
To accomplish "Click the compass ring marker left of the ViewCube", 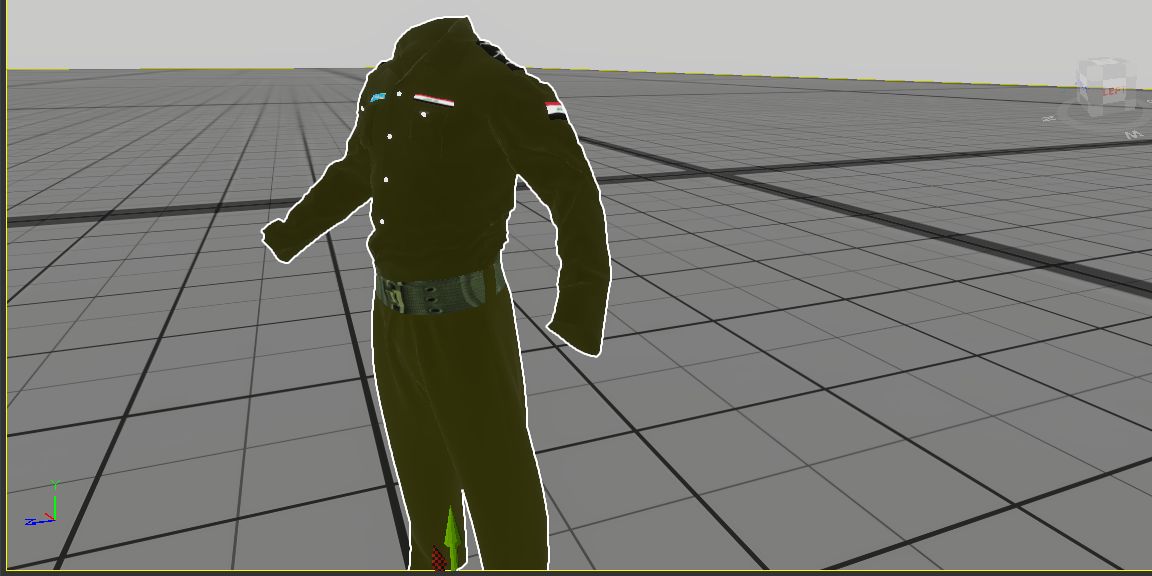I will [x=1049, y=118].
